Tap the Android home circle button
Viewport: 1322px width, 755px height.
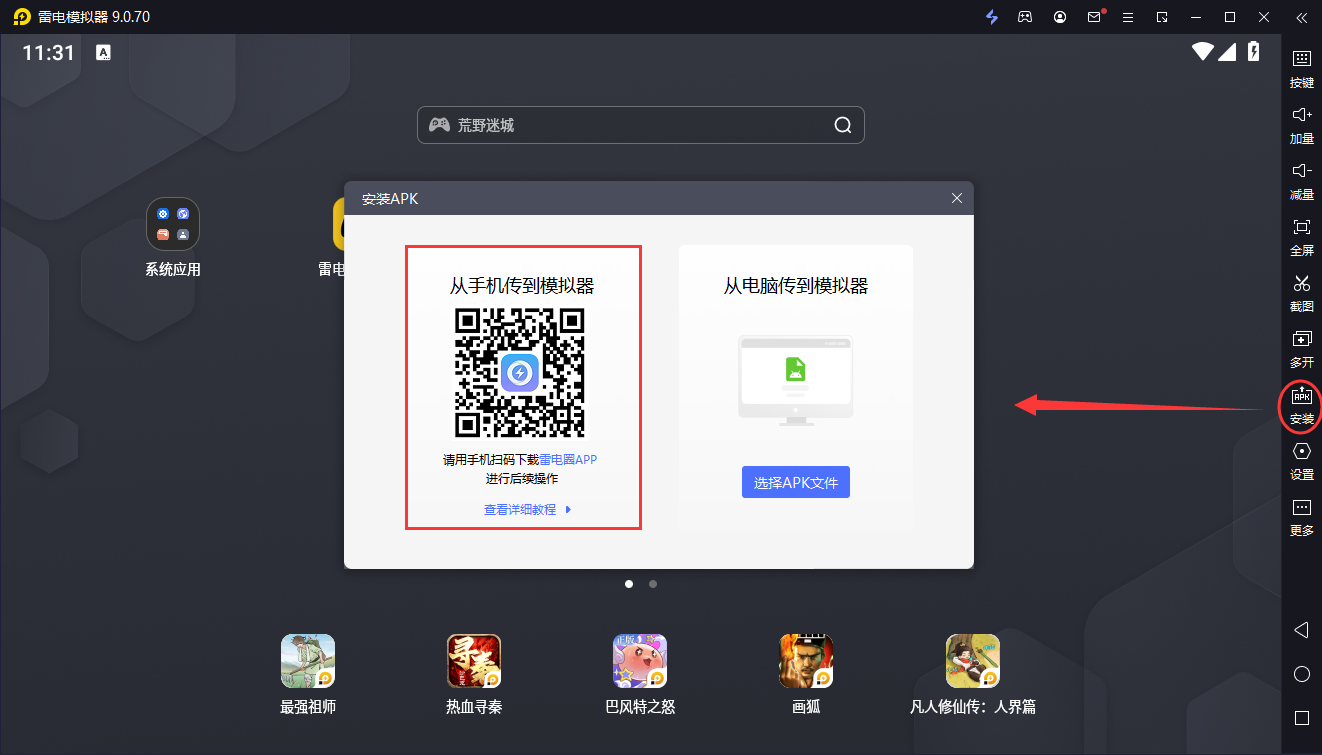1302,674
